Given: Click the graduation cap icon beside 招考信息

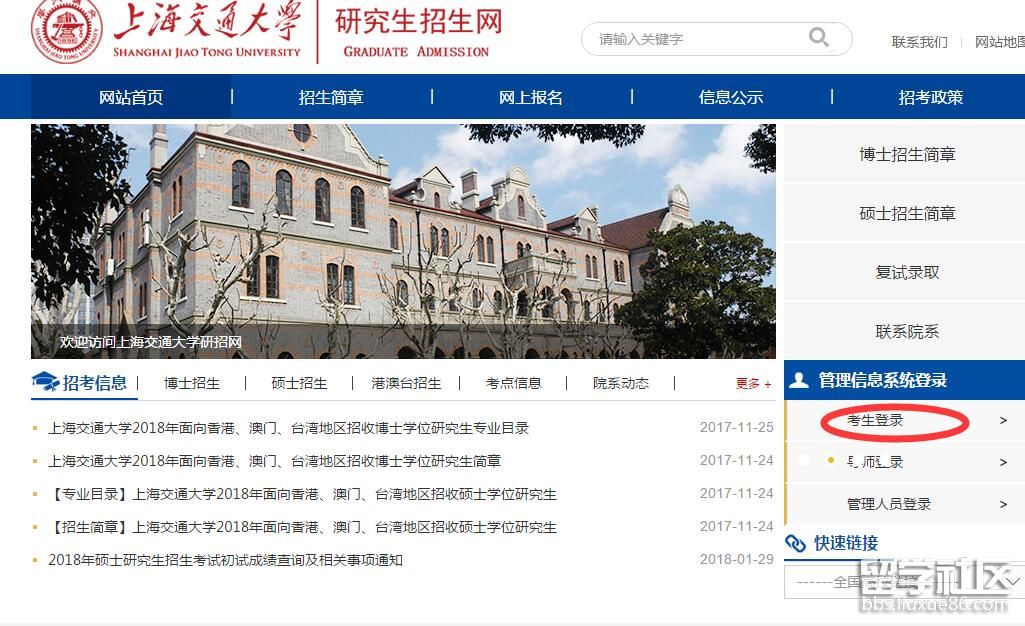Looking at the screenshot, I should pyautogui.click(x=45, y=382).
